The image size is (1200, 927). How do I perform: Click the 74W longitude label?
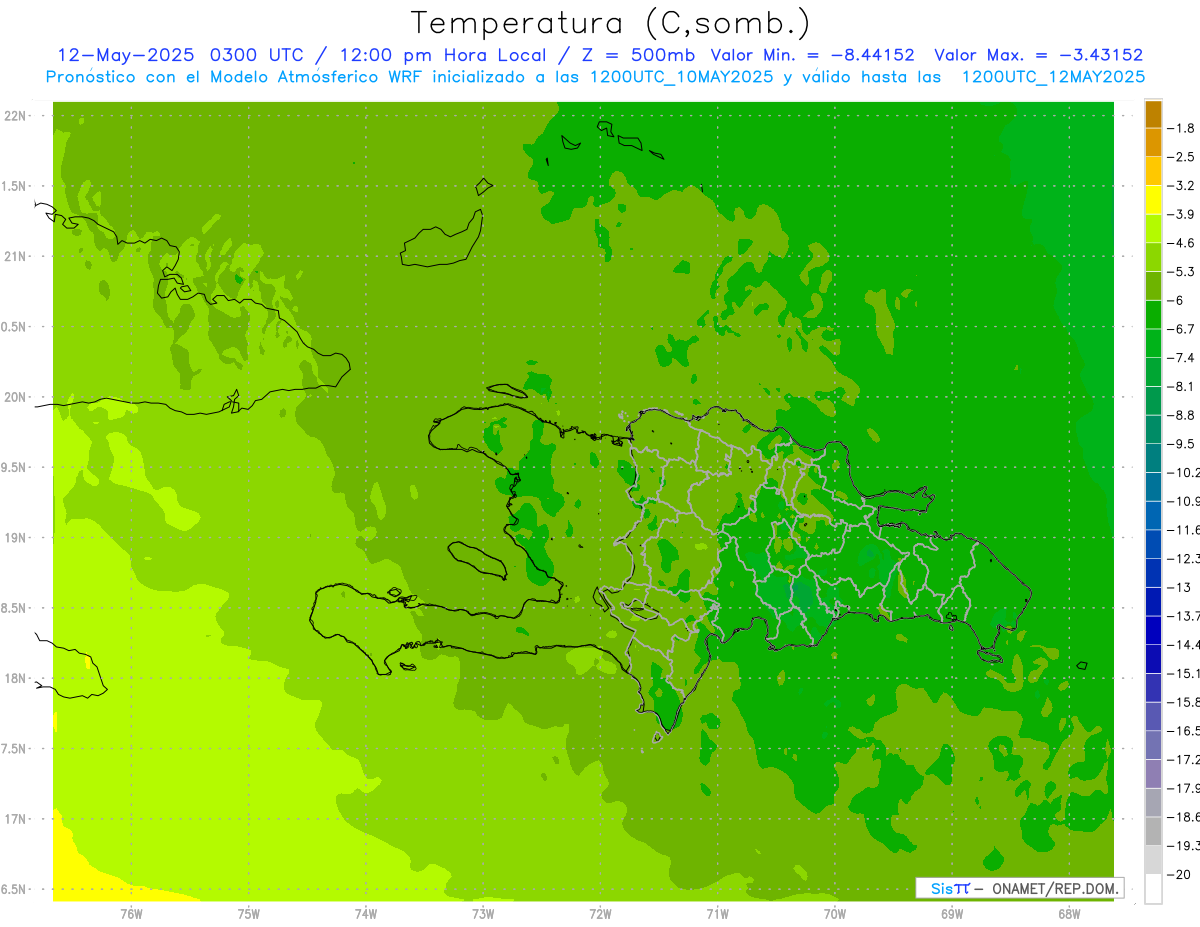point(366,913)
